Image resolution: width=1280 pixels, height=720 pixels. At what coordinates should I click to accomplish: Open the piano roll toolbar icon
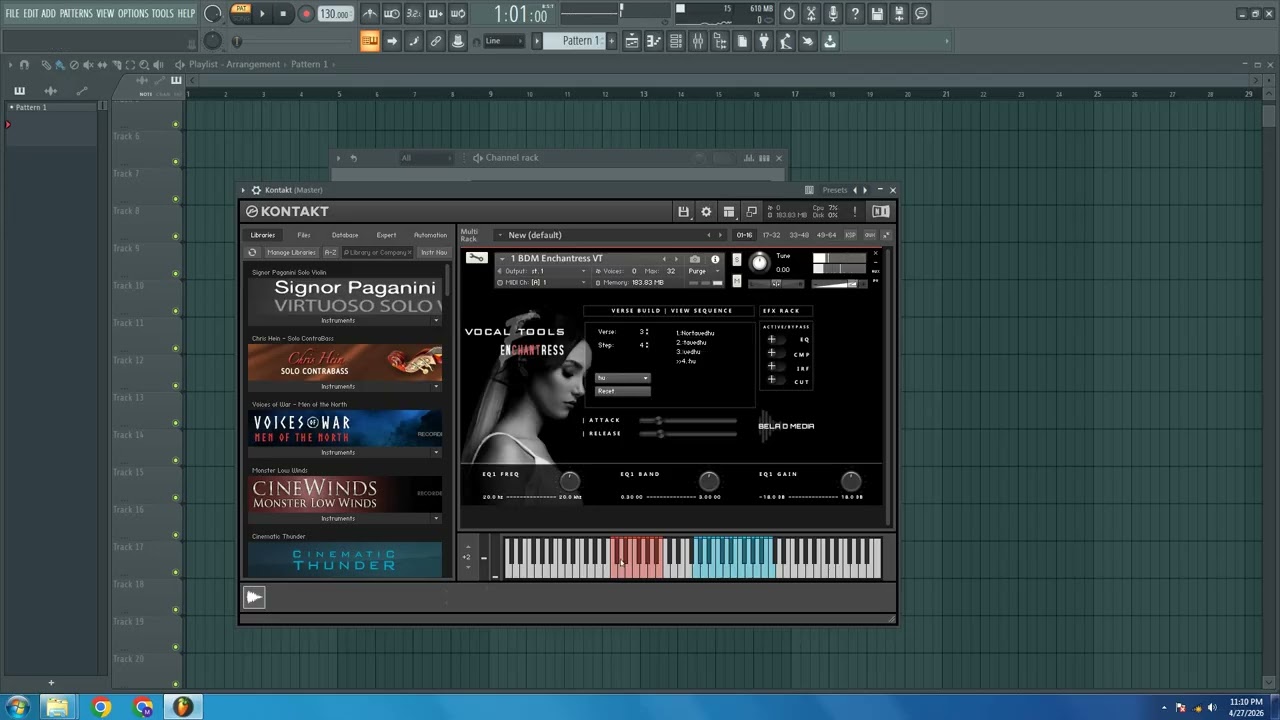[x=654, y=41]
